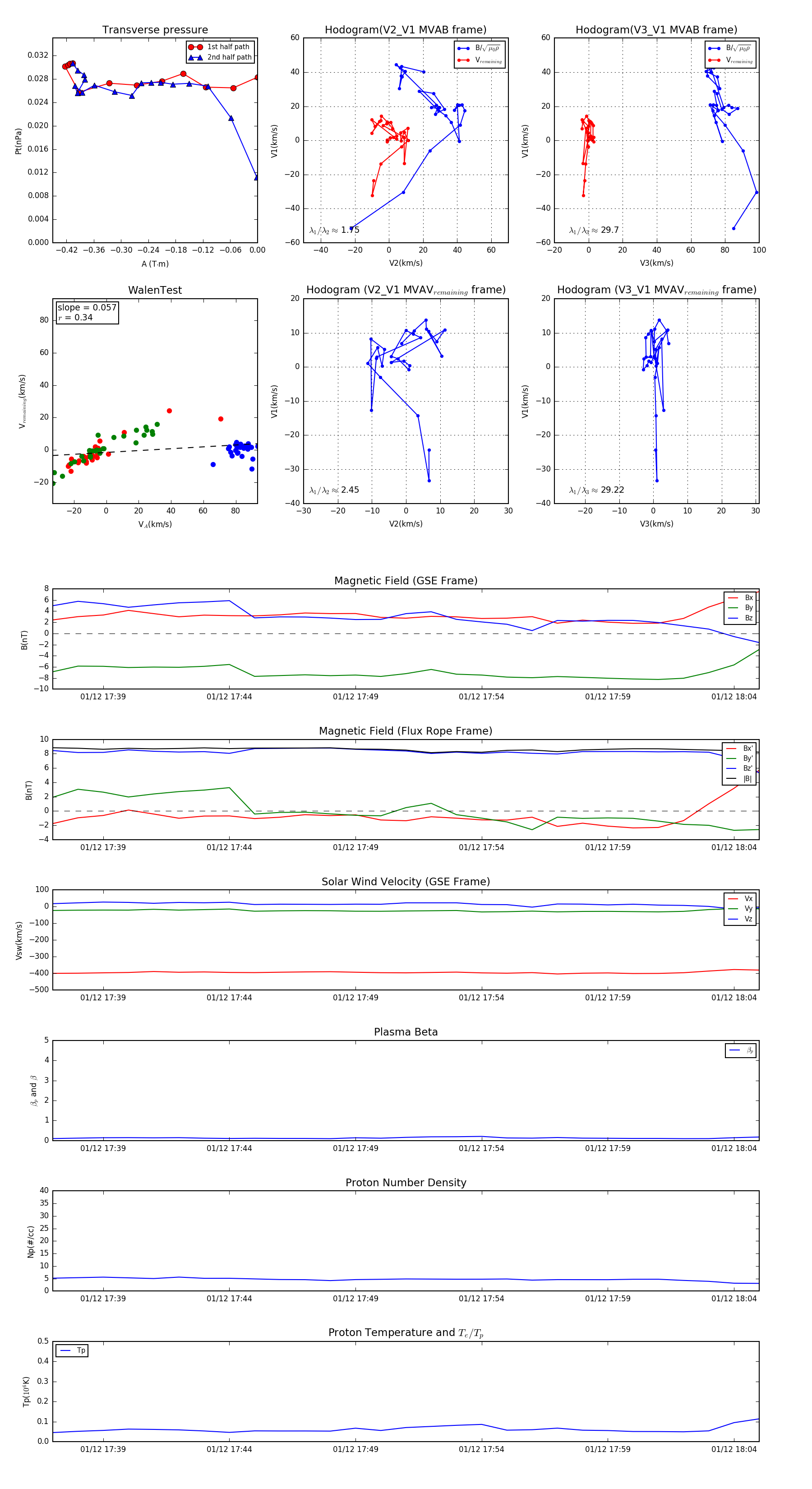Click the "Hodogram (V3_V1 MVAV remaining frame)" title
The width and height of the screenshot is (812, 1489).
(x=656, y=290)
